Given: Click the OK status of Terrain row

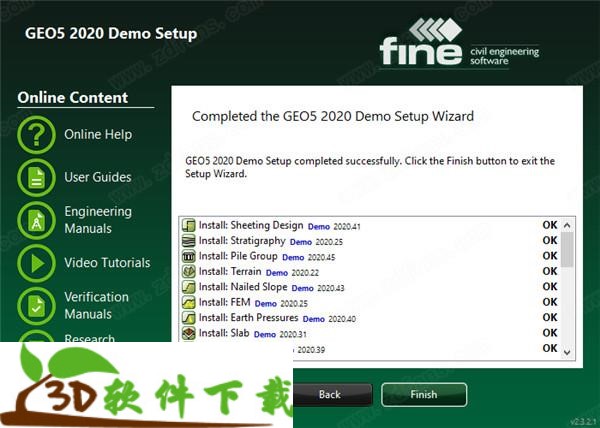Looking at the screenshot, I should pos(550,271).
